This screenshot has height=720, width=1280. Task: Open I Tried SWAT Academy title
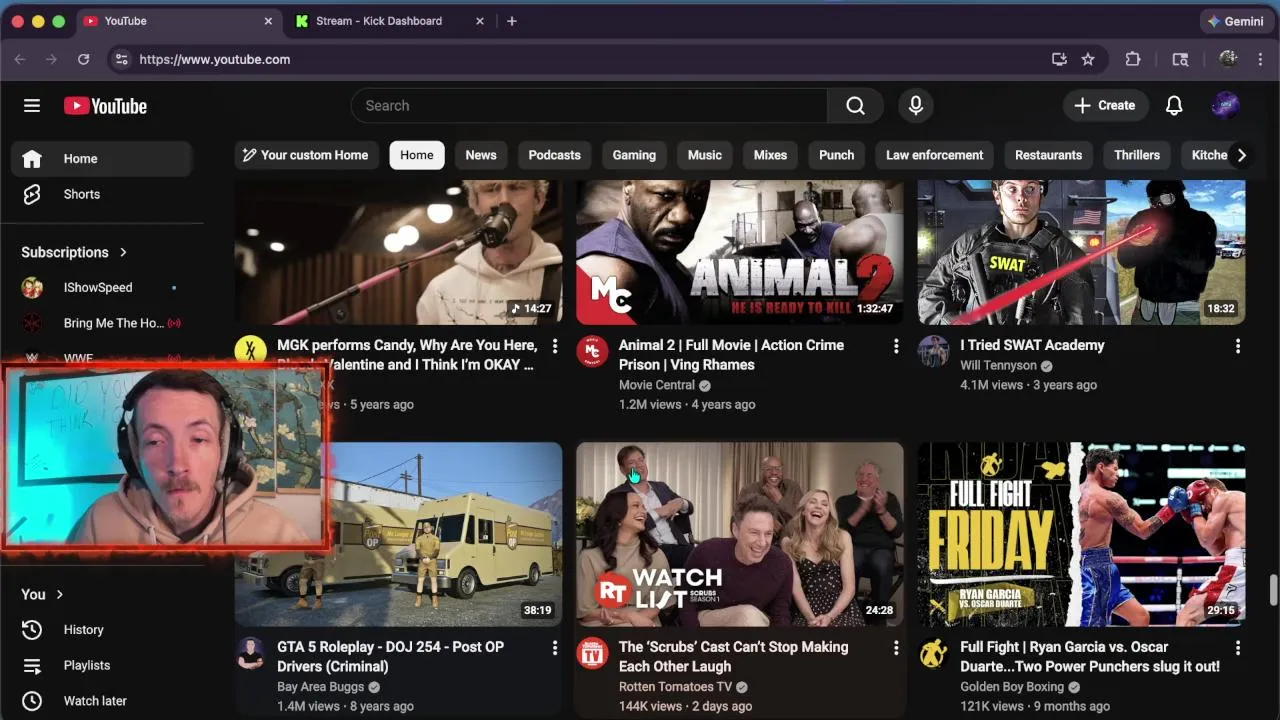click(1032, 345)
